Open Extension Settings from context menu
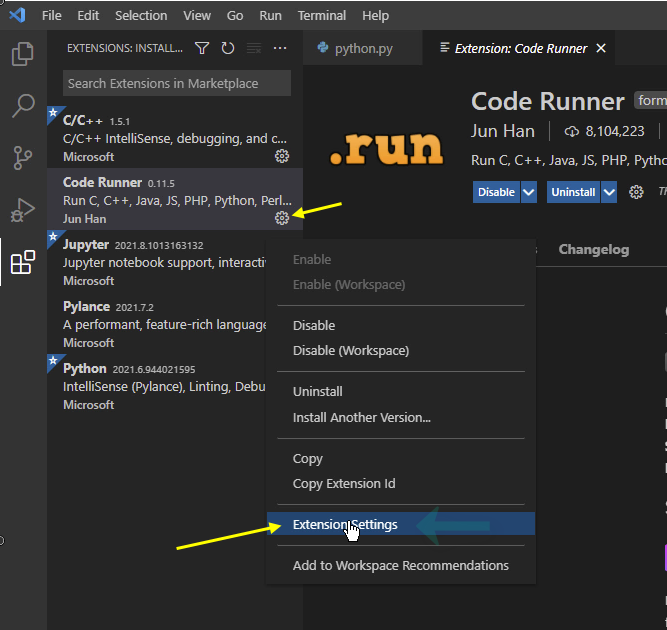 [x=401, y=524]
